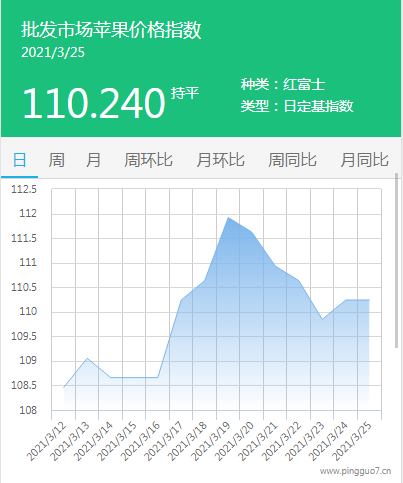The width and height of the screenshot is (403, 483).
Task: Click the 112.5 y-axis label
Action: tap(24, 189)
